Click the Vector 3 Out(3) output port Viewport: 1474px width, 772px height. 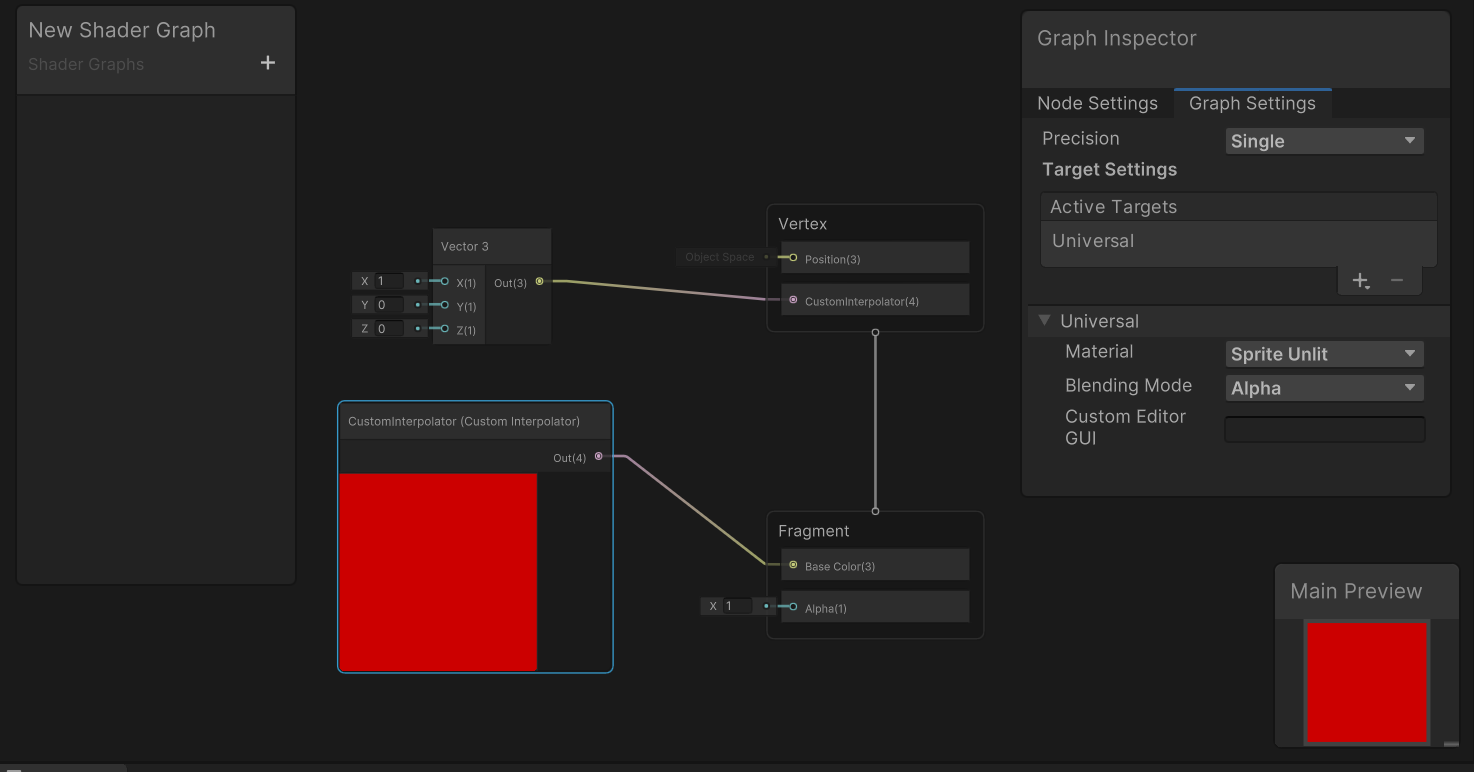point(540,282)
